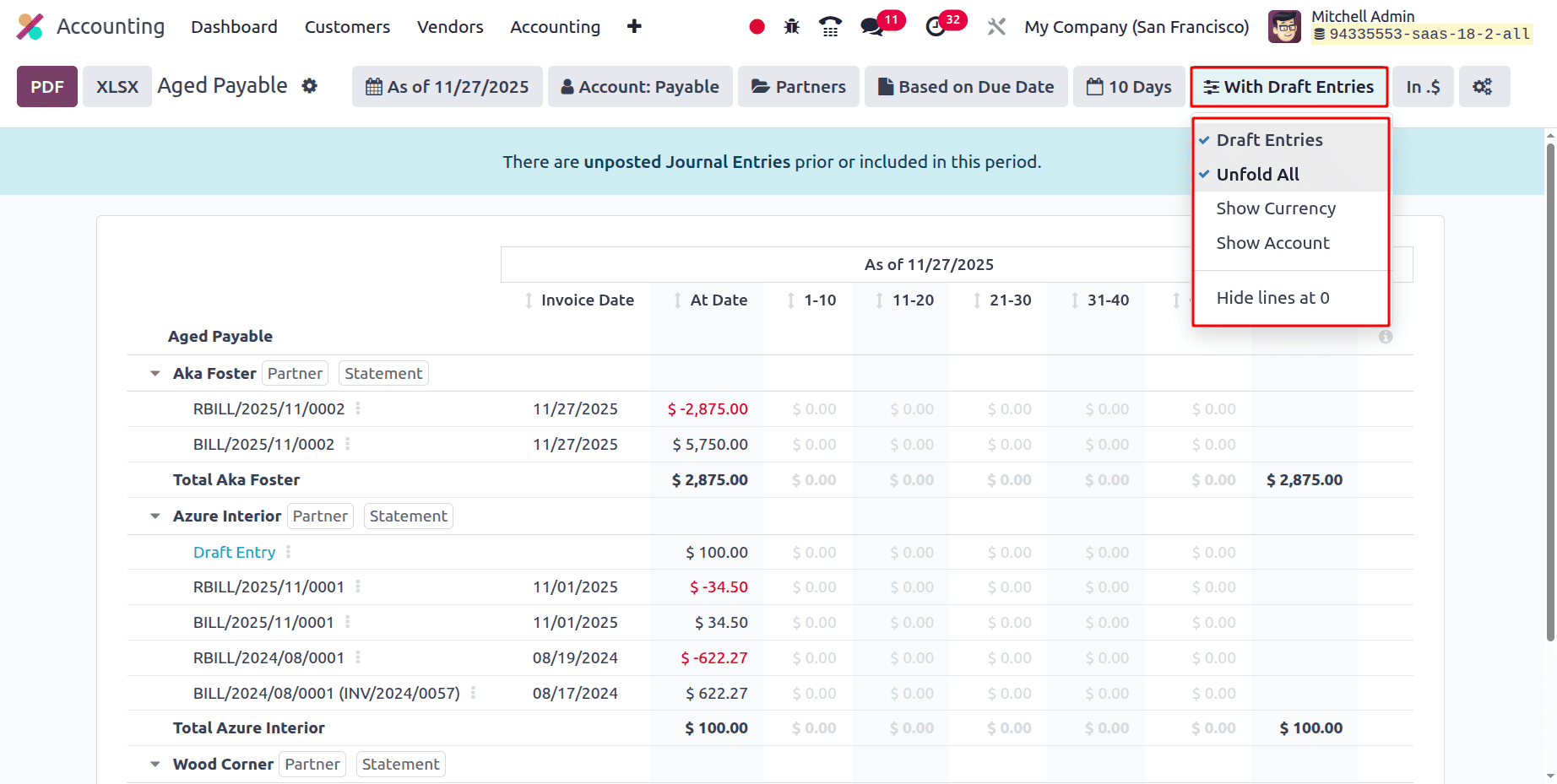Image resolution: width=1557 pixels, height=784 pixels.
Task: Sort by the 21-30 column arrow
Action: click(x=977, y=300)
